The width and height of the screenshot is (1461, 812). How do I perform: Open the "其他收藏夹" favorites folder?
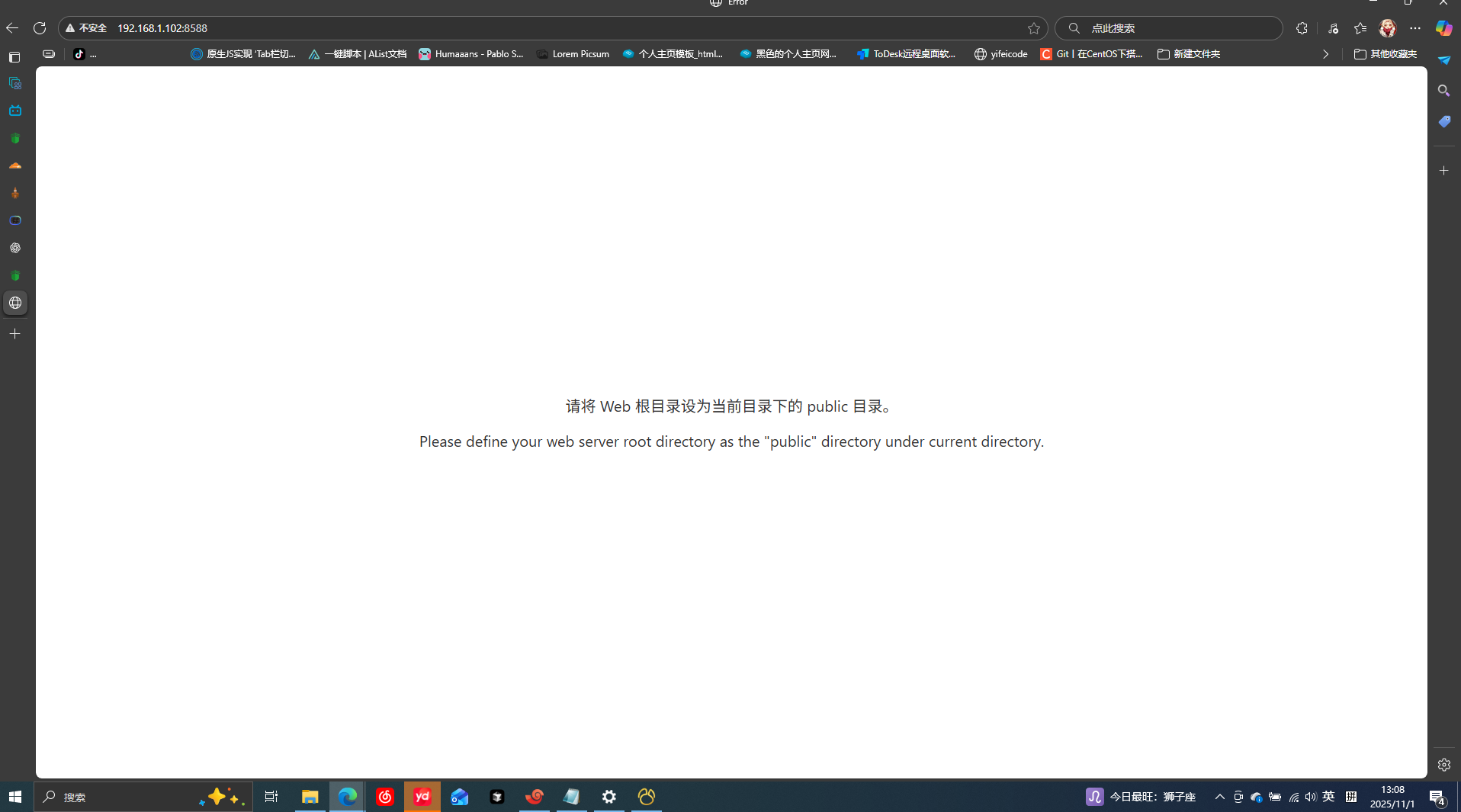coord(1385,54)
